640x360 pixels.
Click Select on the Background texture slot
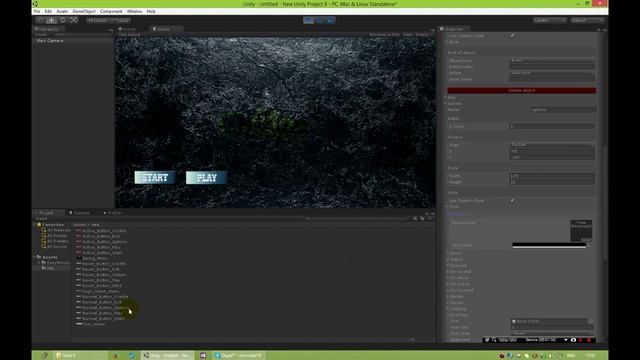click(586, 240)
